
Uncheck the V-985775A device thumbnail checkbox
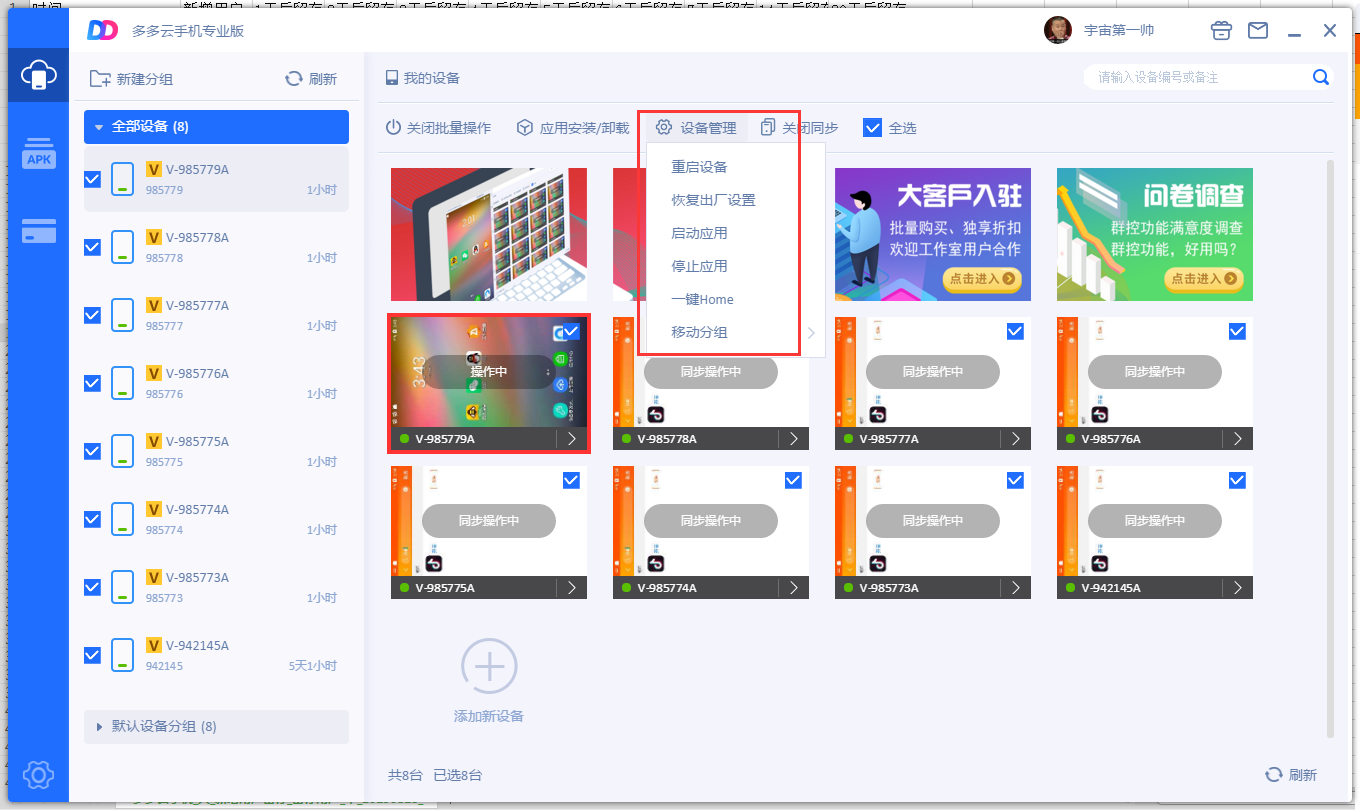(x=571, y=480)
